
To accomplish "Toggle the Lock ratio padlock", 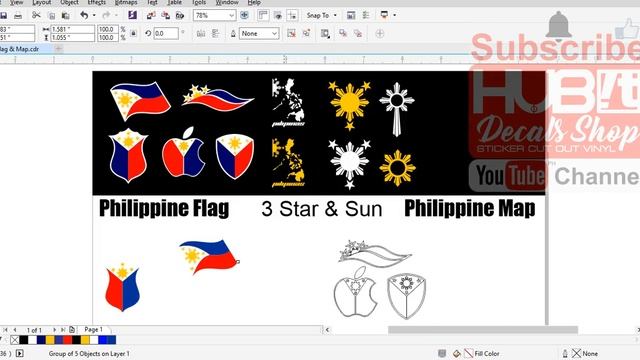I will tap(133, 33).
